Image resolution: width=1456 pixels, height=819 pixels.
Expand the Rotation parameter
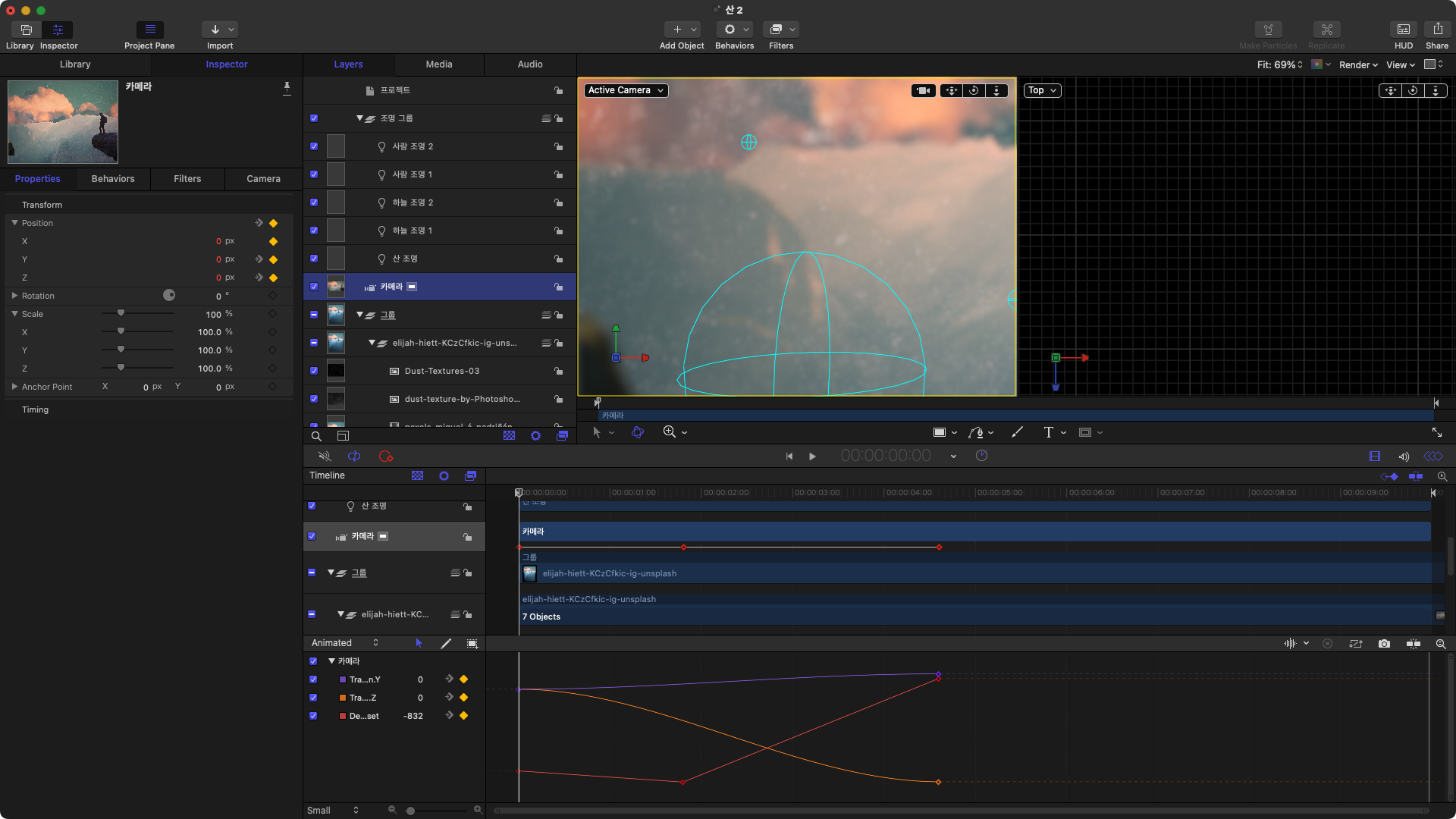[x=14, y=296]
